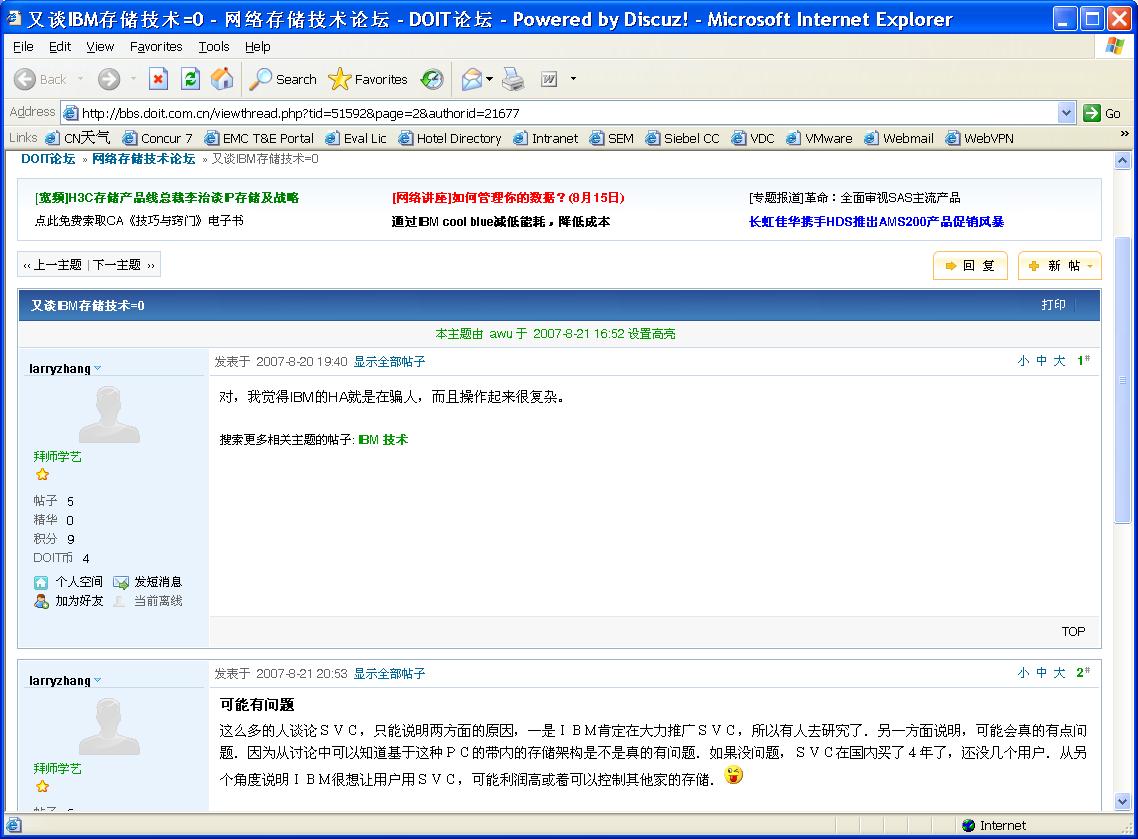Click DOIT论坛 breadcrumb link
The image size is (1138, 839).
tap(48, 159)
